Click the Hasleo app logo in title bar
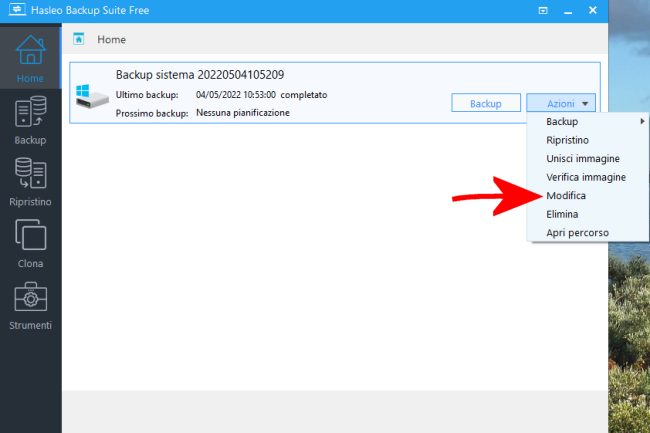 pyautogui.click(x=17, y=9)
